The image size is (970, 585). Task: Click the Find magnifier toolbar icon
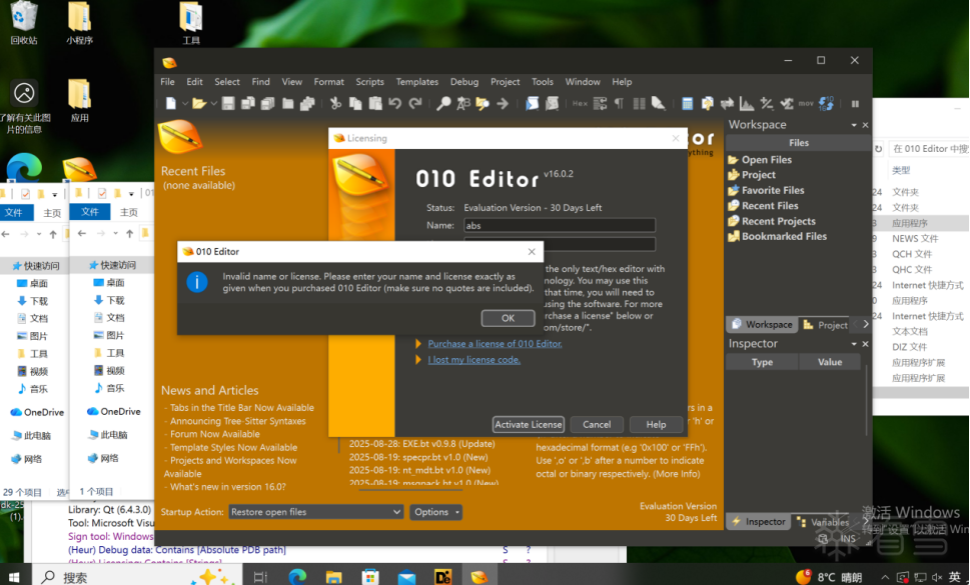(444, 104)
